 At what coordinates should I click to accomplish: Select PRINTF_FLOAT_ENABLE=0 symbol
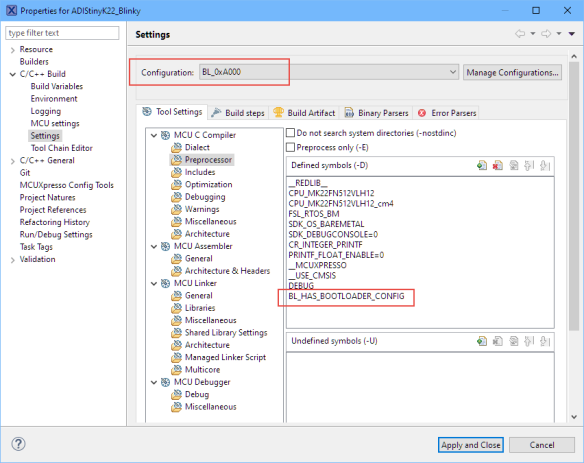pos(336,255)
